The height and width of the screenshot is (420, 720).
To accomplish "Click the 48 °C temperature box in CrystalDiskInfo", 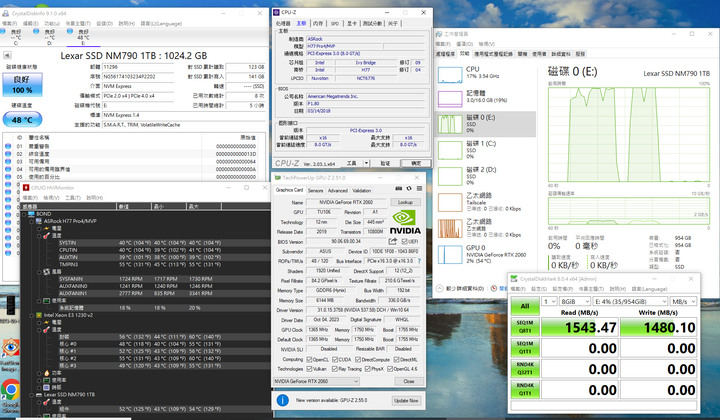I will click(x=22, y=120).
